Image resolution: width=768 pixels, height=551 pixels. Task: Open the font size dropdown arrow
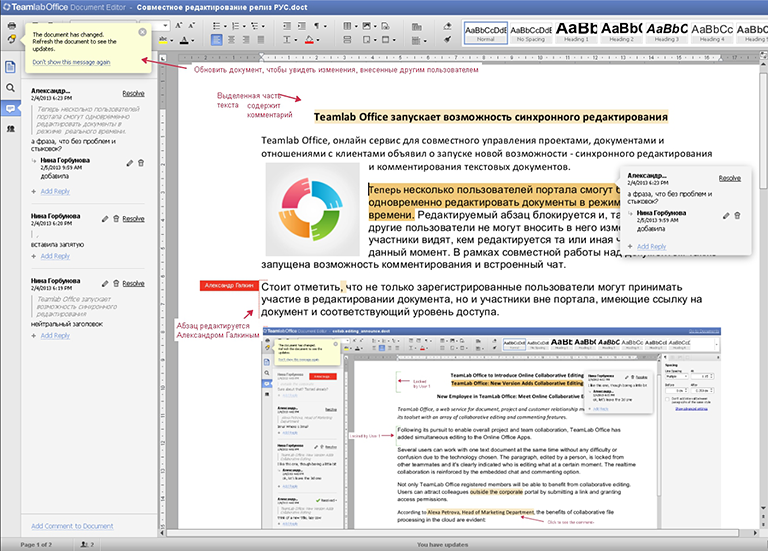166,25
